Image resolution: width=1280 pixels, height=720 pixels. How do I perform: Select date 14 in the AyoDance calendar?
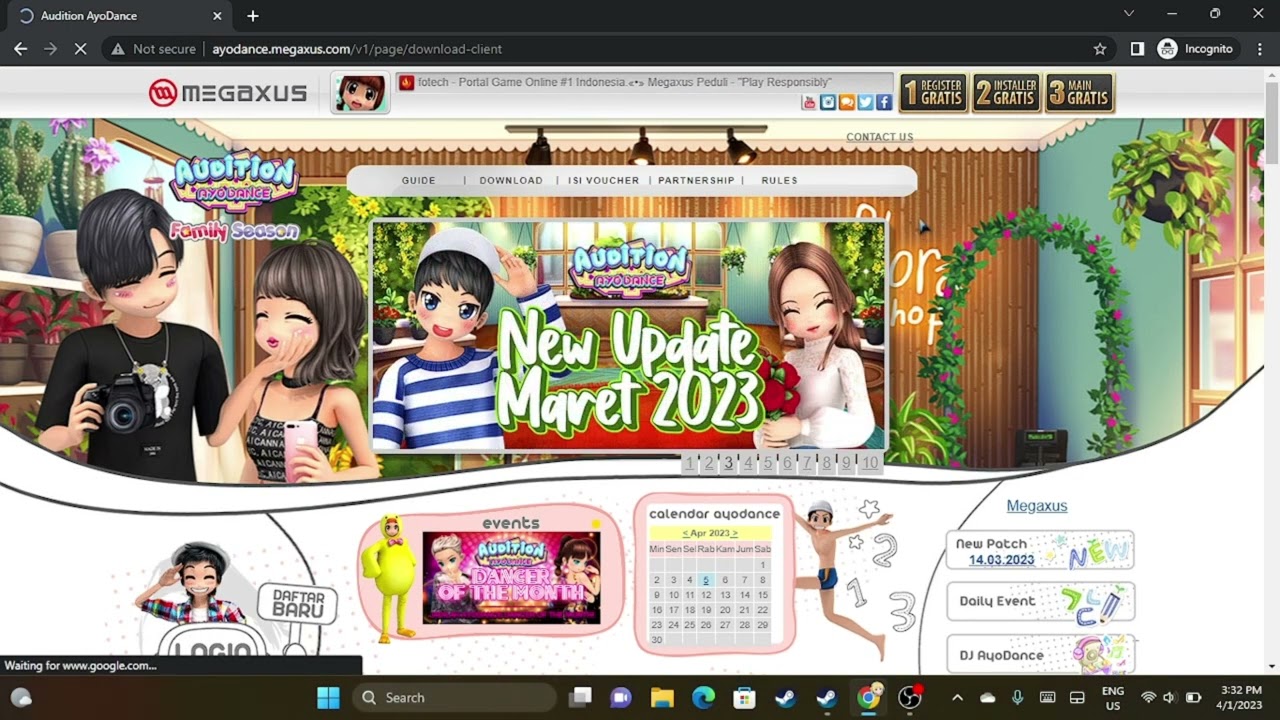tap(743, 595)
